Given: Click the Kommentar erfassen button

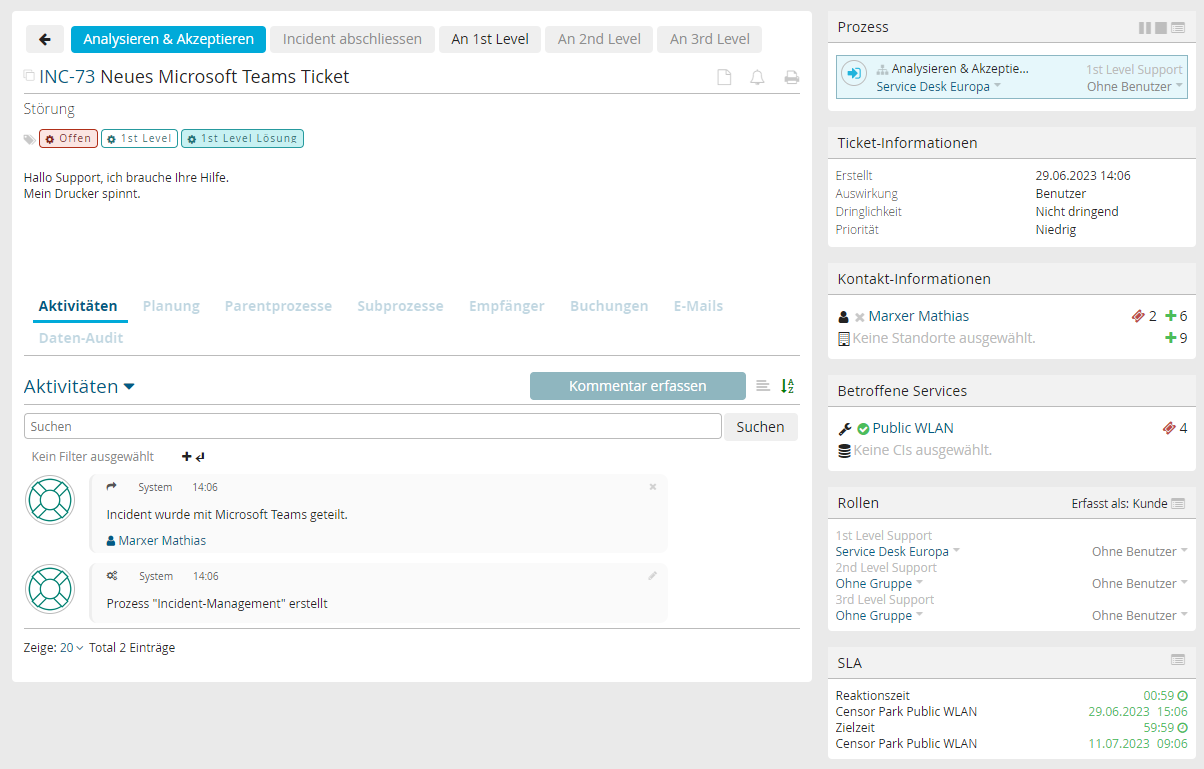Looking at the screenshot, I should (x=637, y=386).
